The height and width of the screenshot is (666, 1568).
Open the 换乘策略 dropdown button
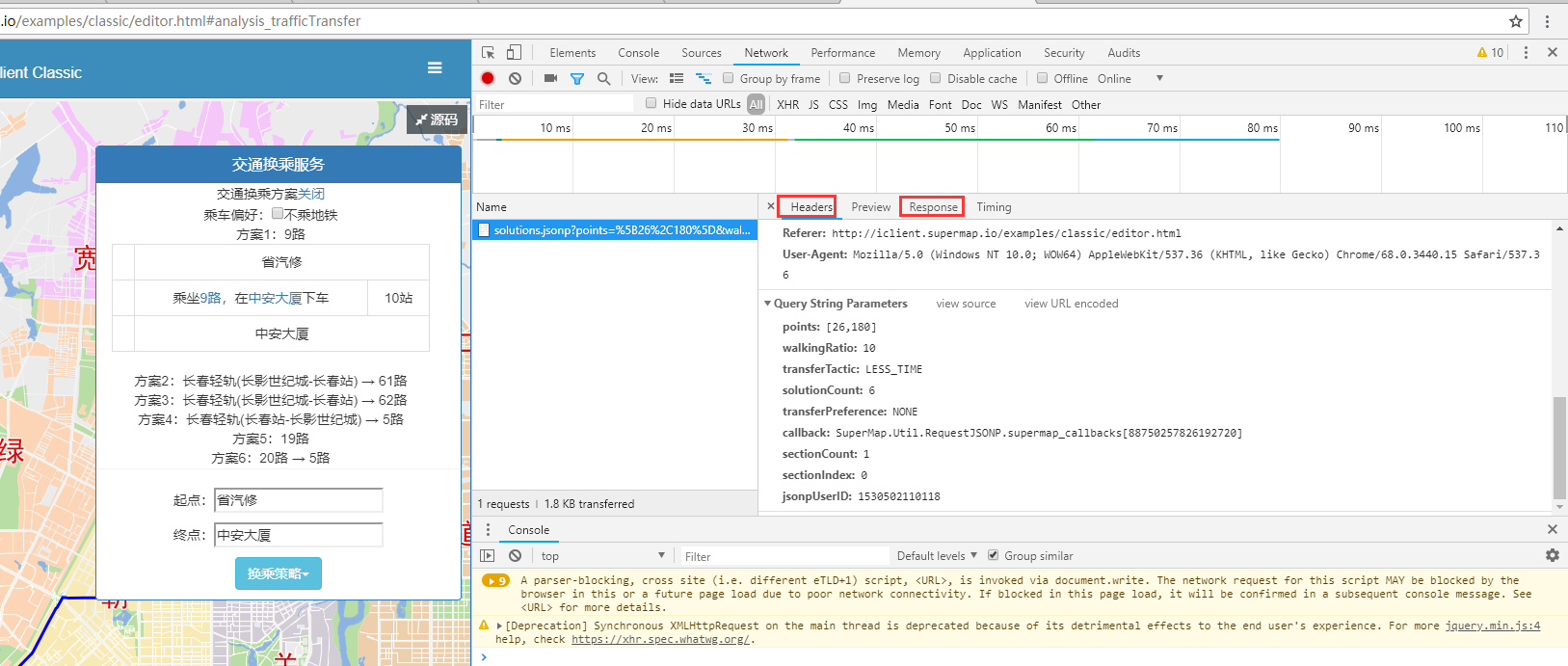click(x=279, y=573)
